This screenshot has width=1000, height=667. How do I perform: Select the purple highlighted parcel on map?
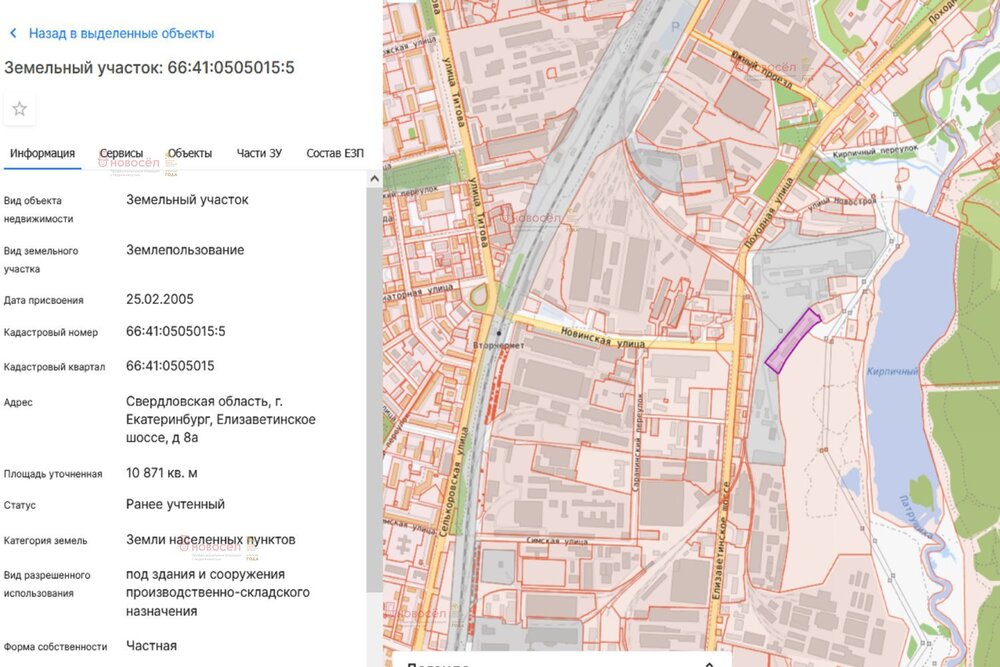point(792,340)
